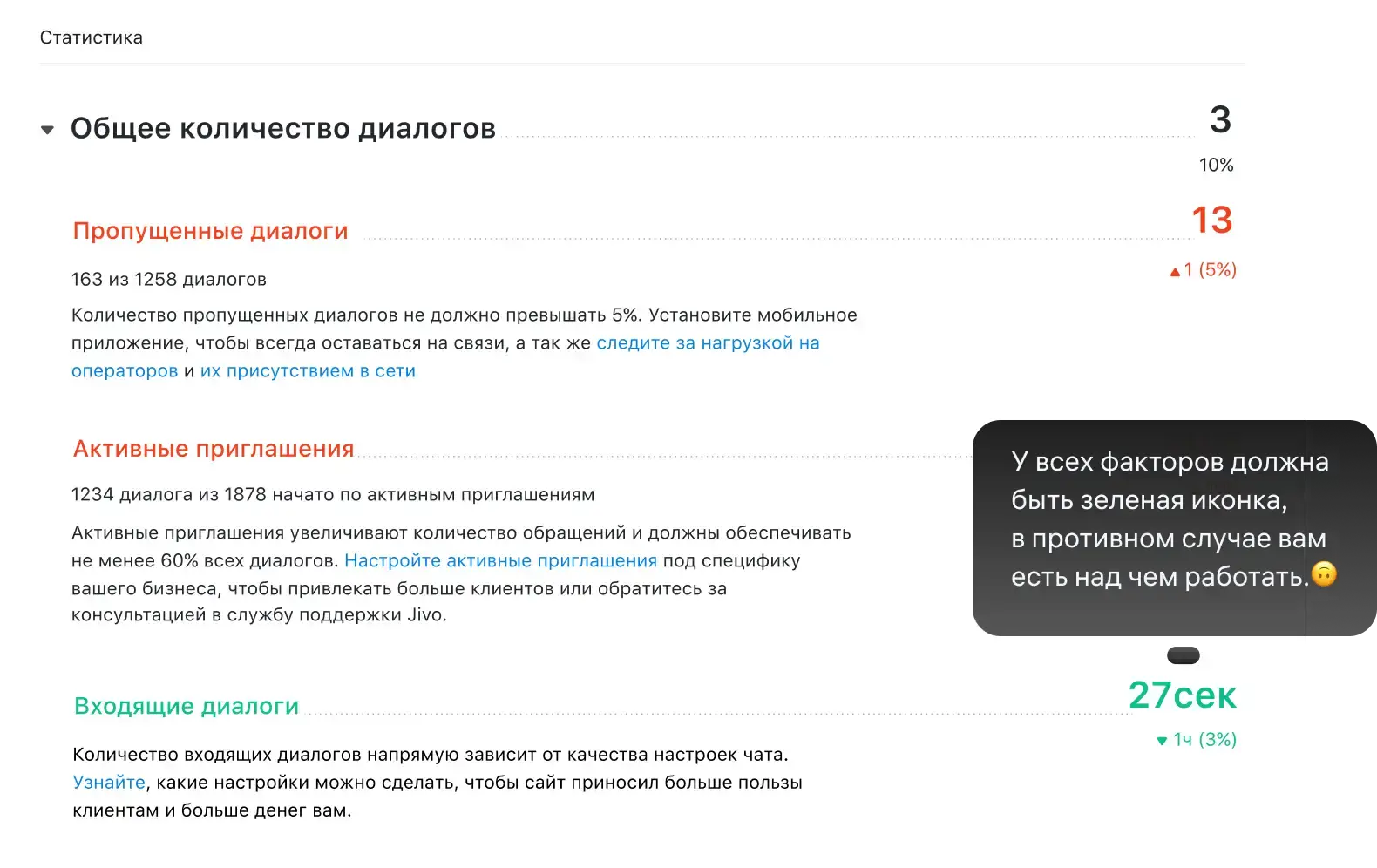The image size is (1377, 868).
Task: Select the «Статистика» page title
Action: [92, 37]
